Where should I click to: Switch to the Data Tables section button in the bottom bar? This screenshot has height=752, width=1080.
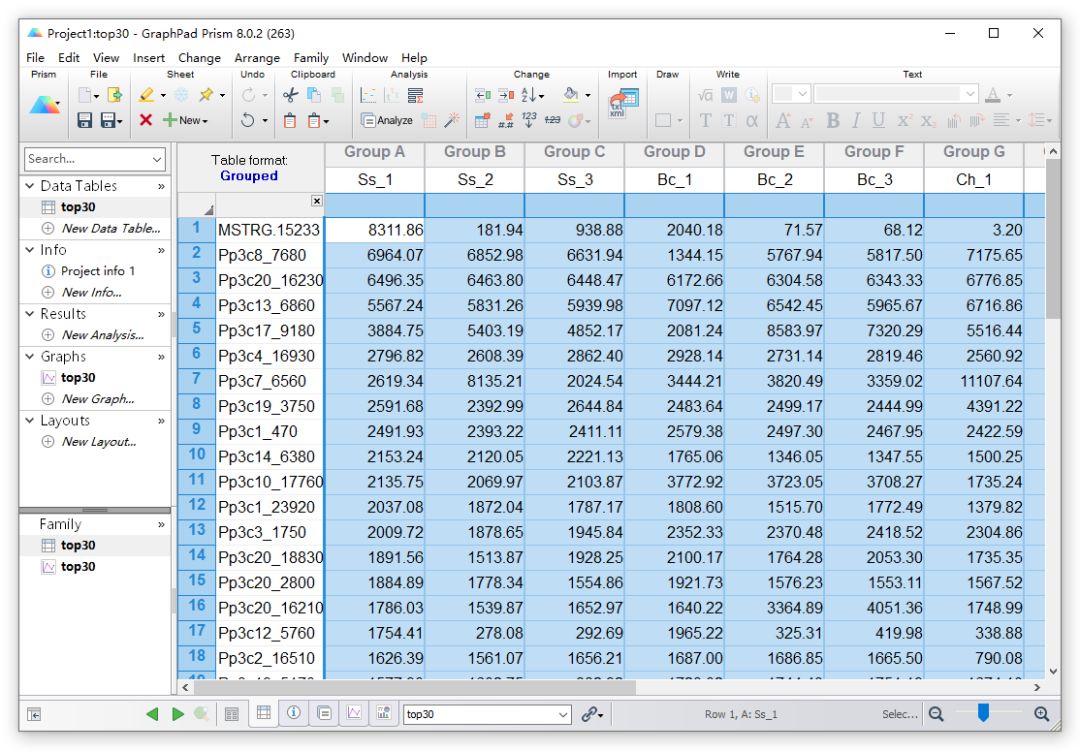264,714
